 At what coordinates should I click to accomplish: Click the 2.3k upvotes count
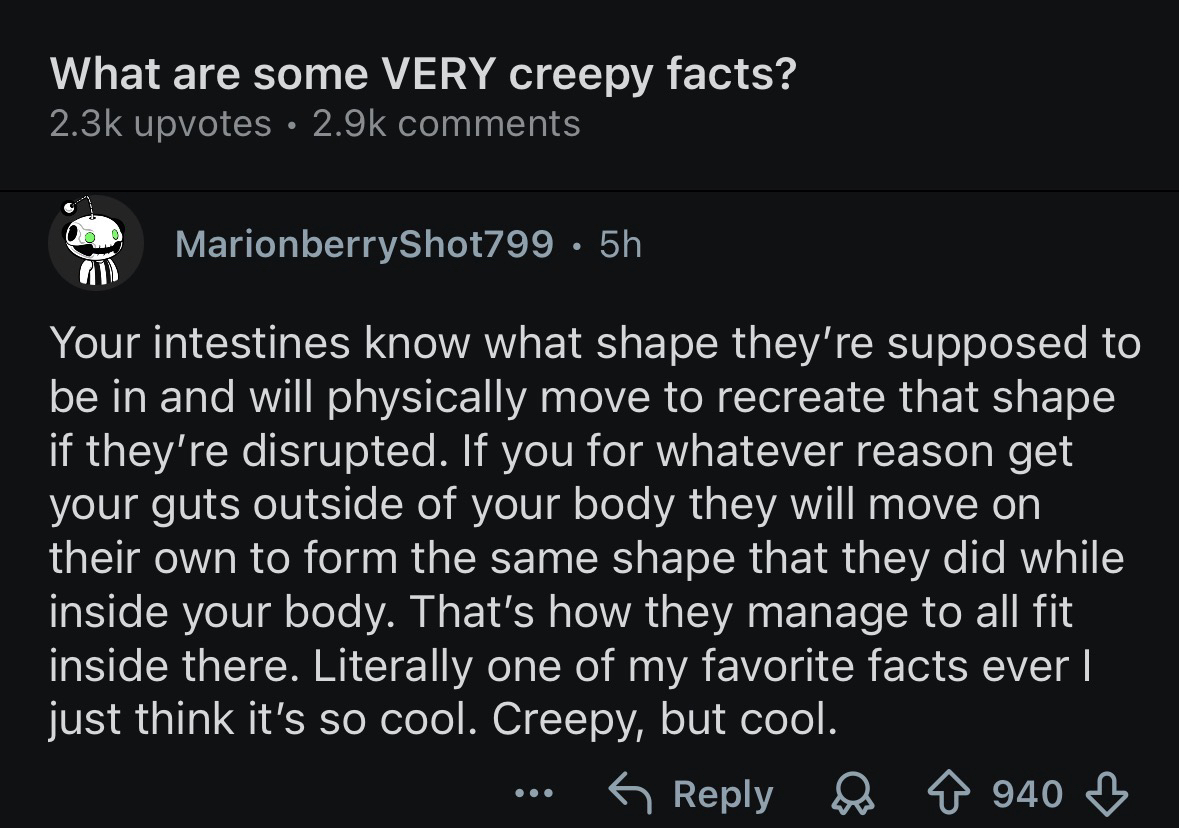tap(160, 123)
